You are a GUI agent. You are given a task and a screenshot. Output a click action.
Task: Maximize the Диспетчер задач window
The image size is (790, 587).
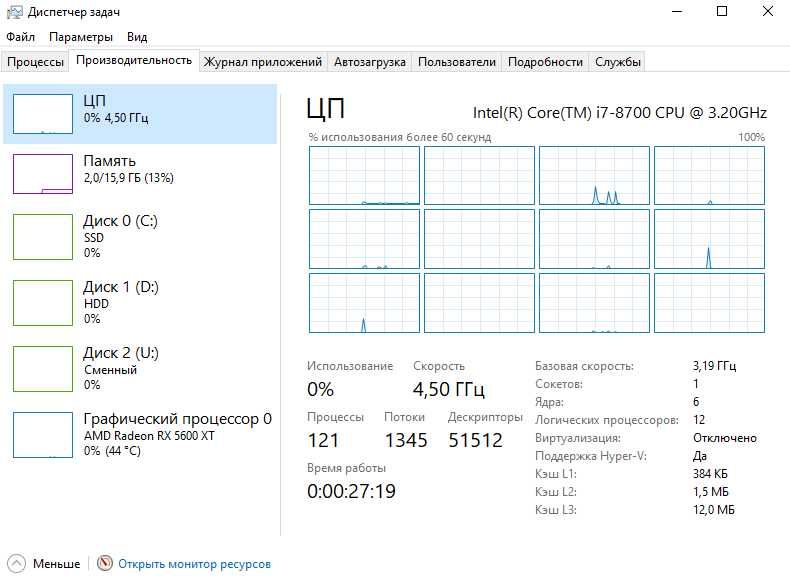[x=721, y=11]
